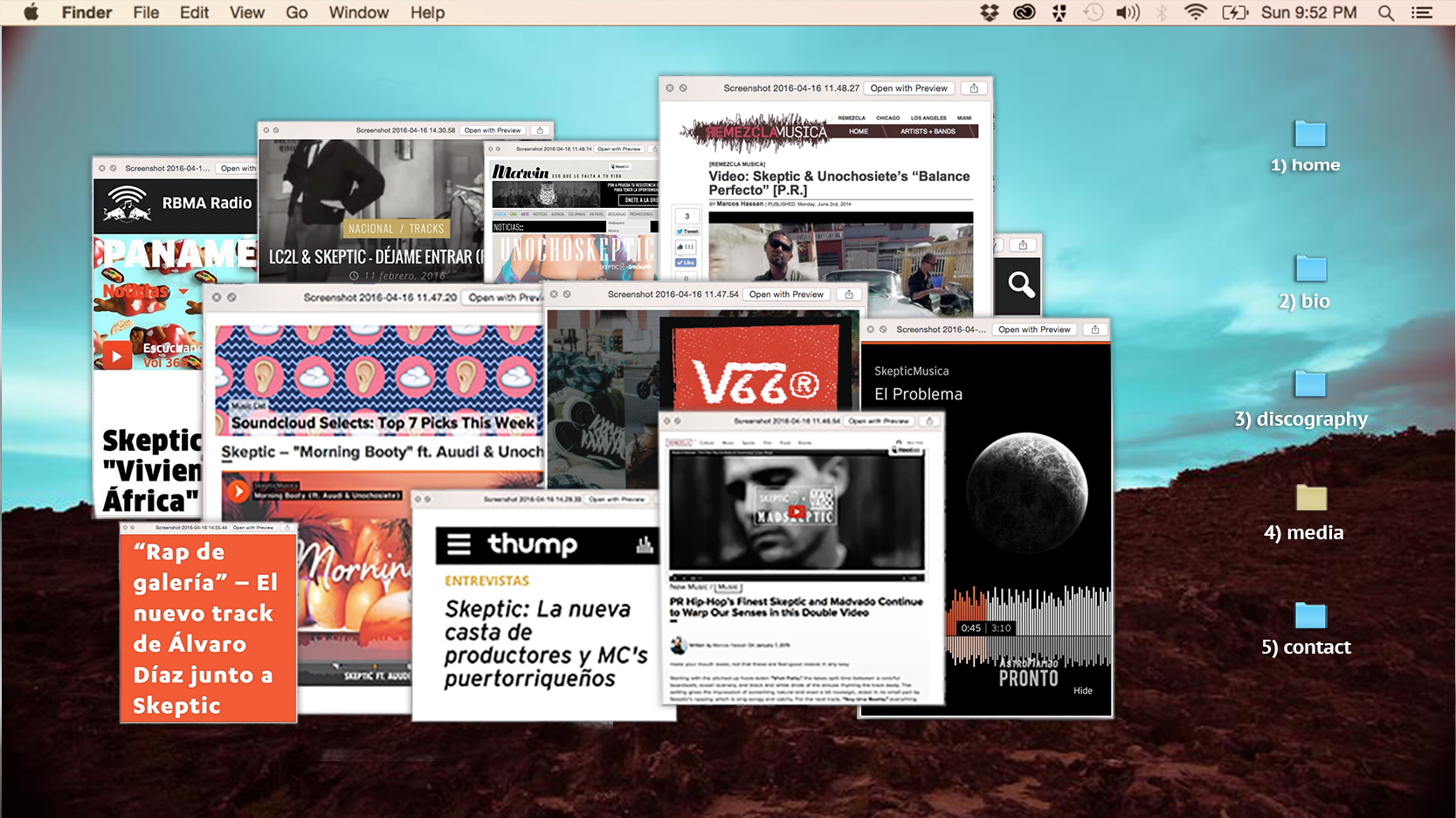The width and height of the screenshot is (1456, 818).
Task: Click share icon in Screenshot 11.48.27 window
Action: [x=974, y=88]
